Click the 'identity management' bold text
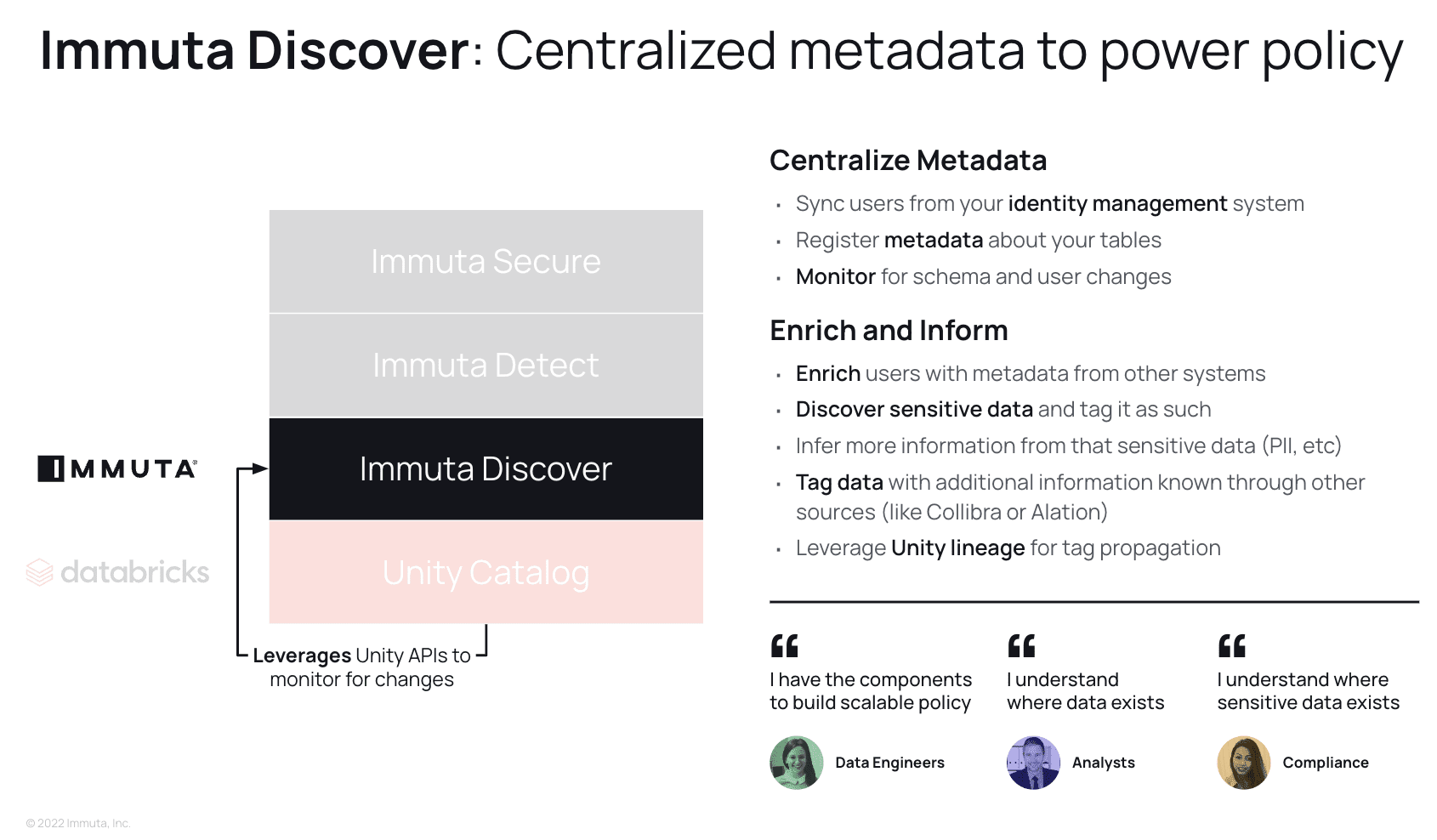 1117,204
